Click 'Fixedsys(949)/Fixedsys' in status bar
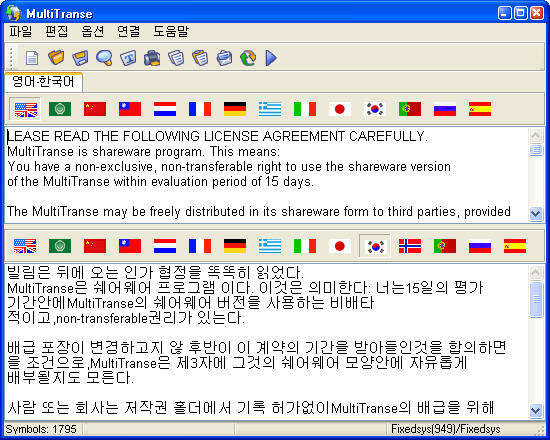The width and height of the screenshot is (550, 440). point(446,429)
